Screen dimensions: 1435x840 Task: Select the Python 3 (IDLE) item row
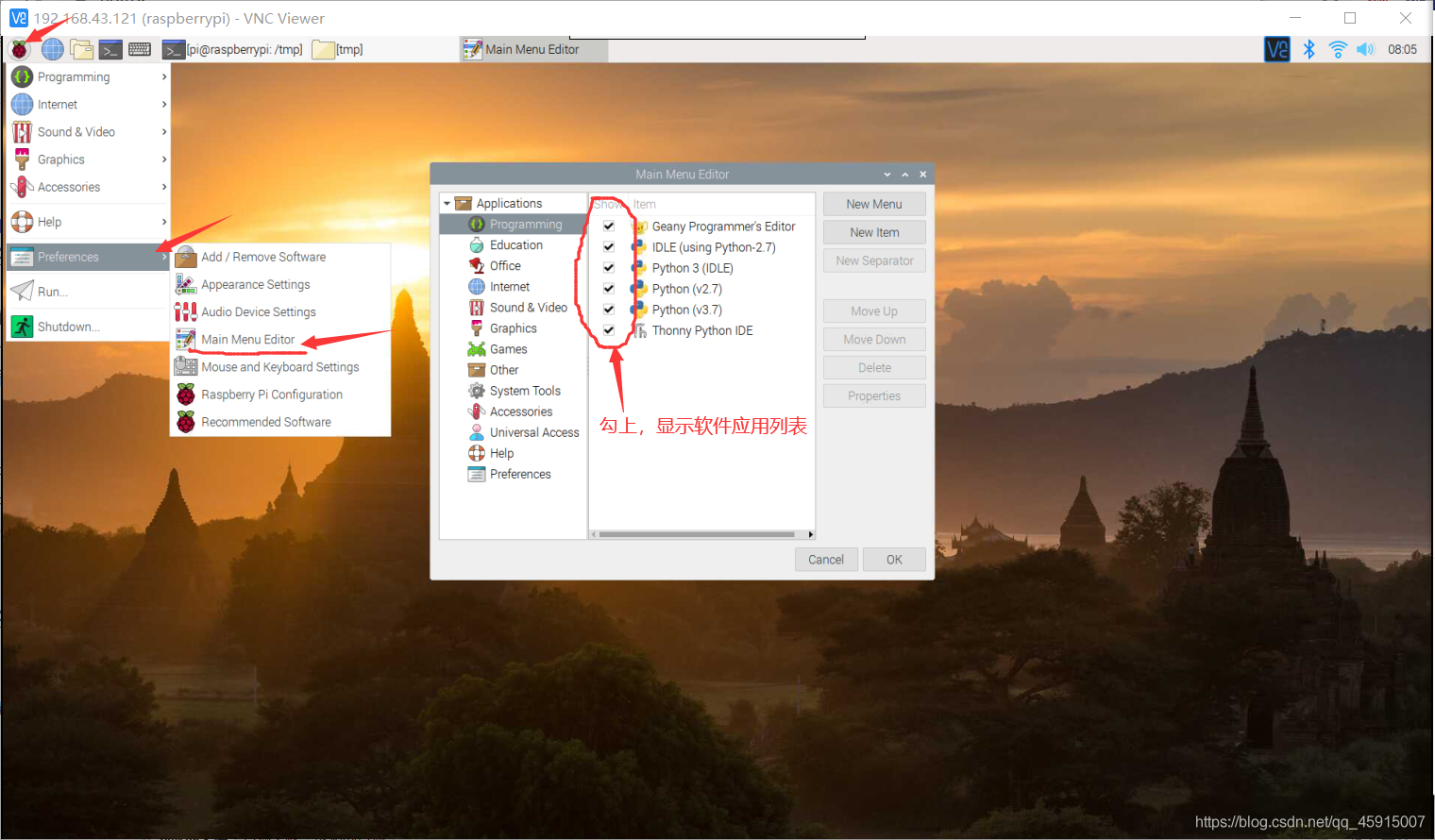coord(701,268)
